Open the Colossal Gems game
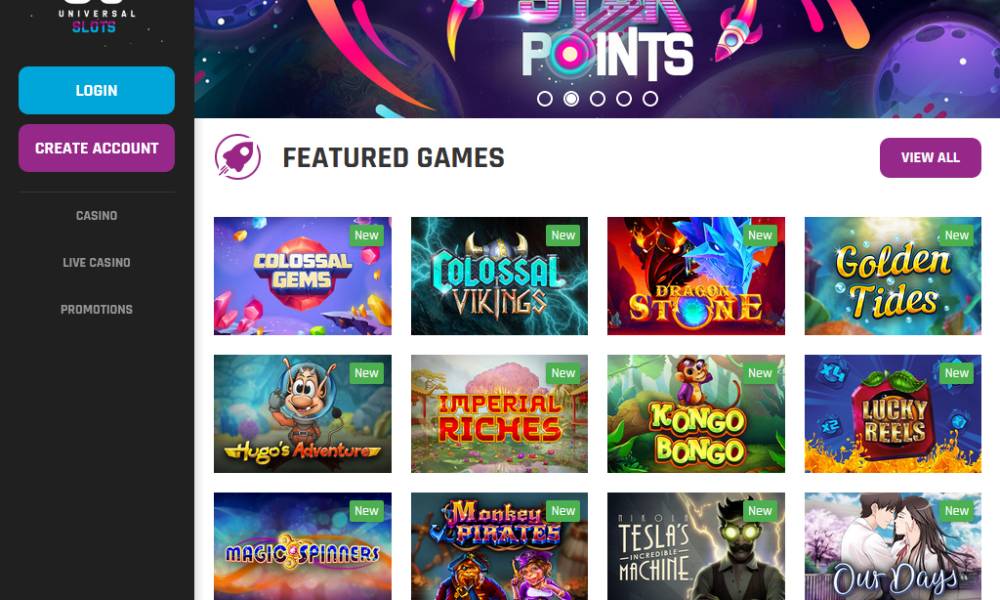The height and width of the screenshot is (600, 1000). click(x=302, y=276)
